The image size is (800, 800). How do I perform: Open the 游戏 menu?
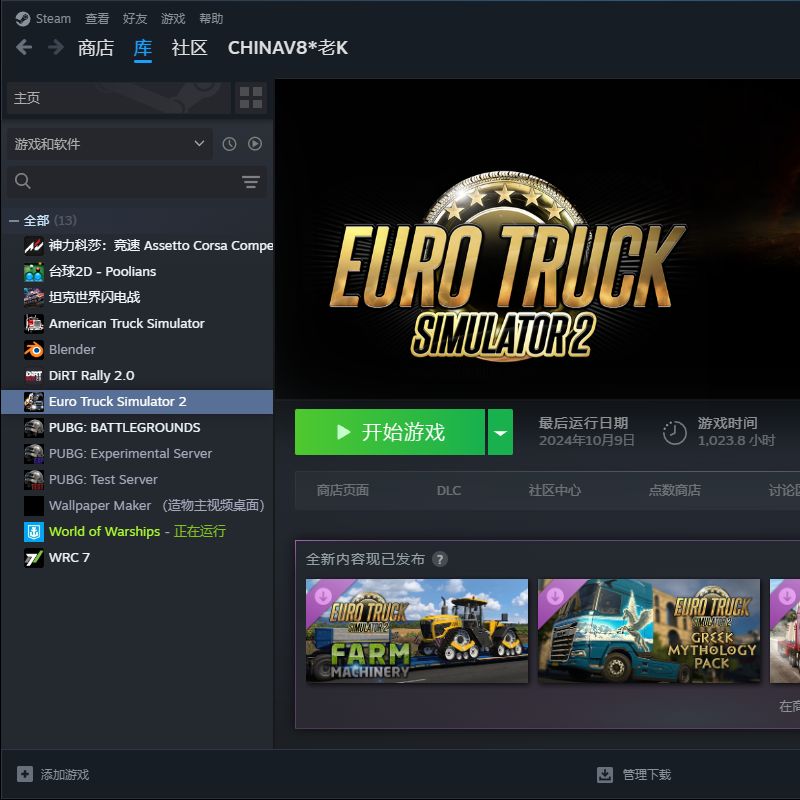173,19
